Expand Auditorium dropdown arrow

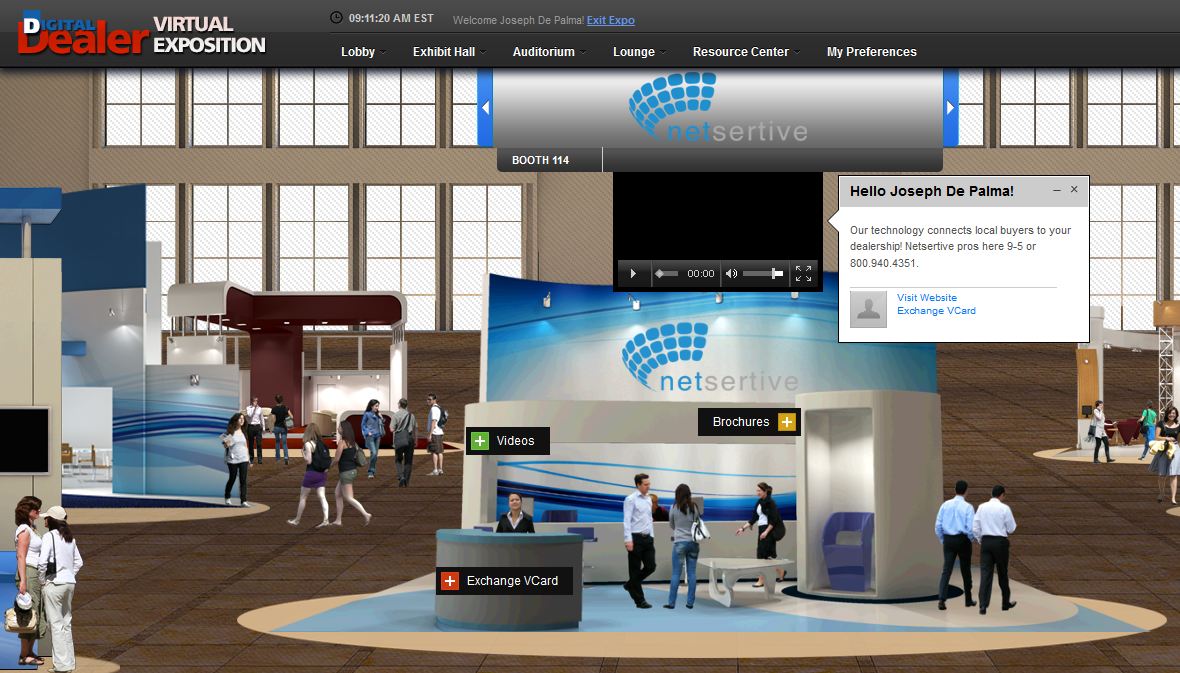[x=583, y=53]
